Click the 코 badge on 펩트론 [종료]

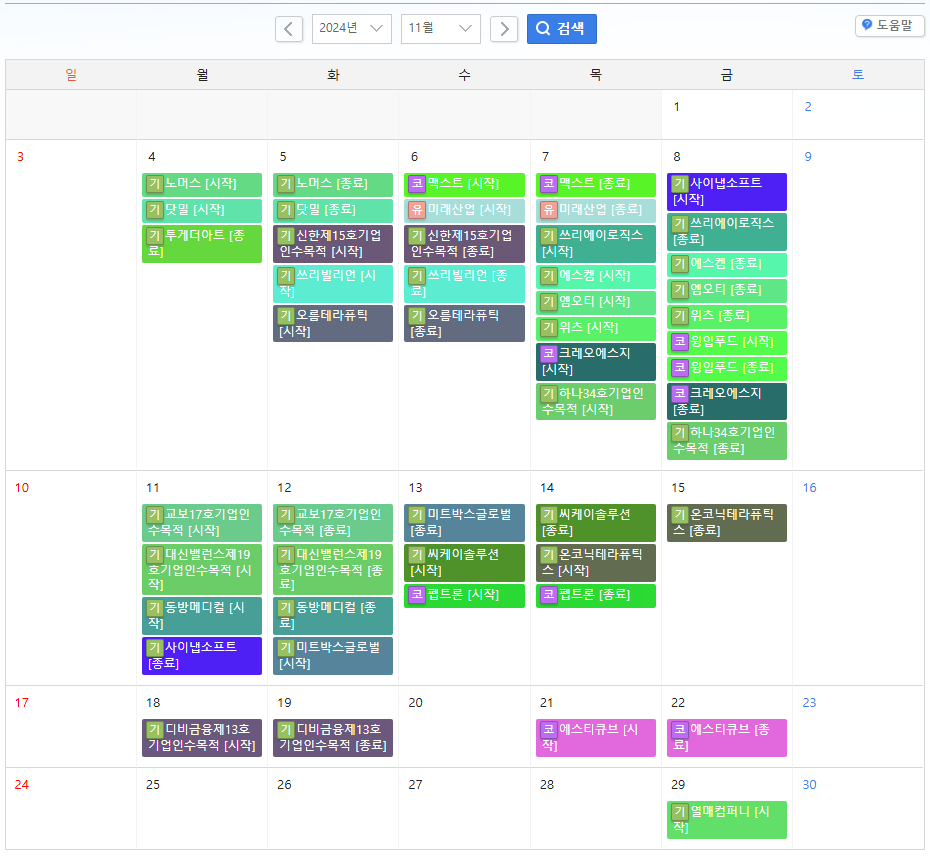pos(549,594)
